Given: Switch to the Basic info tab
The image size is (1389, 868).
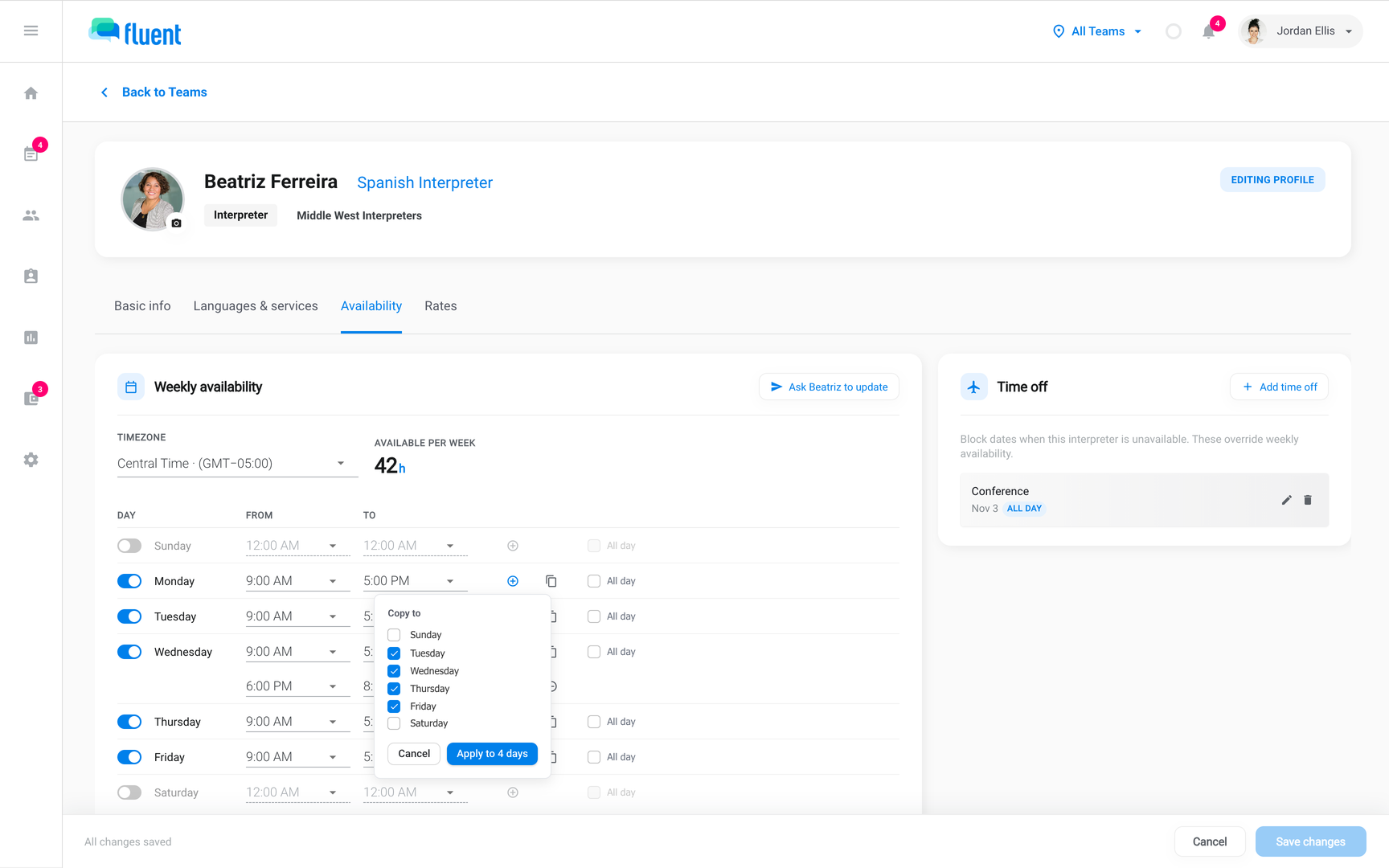Looking at the screenshot, I should click(142, 306).
